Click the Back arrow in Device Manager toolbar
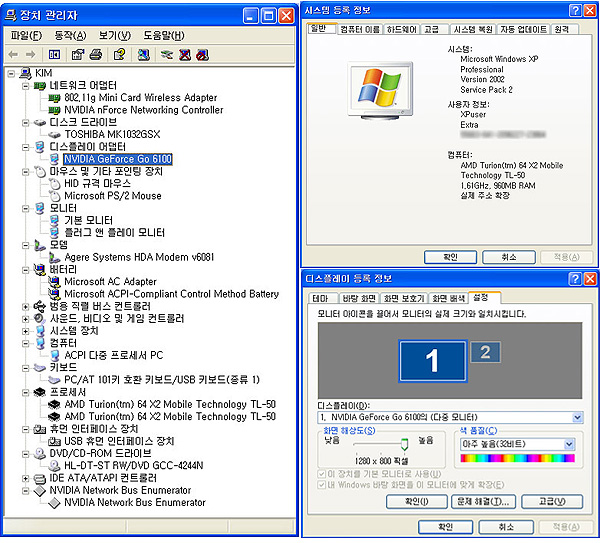 (13, 55)
